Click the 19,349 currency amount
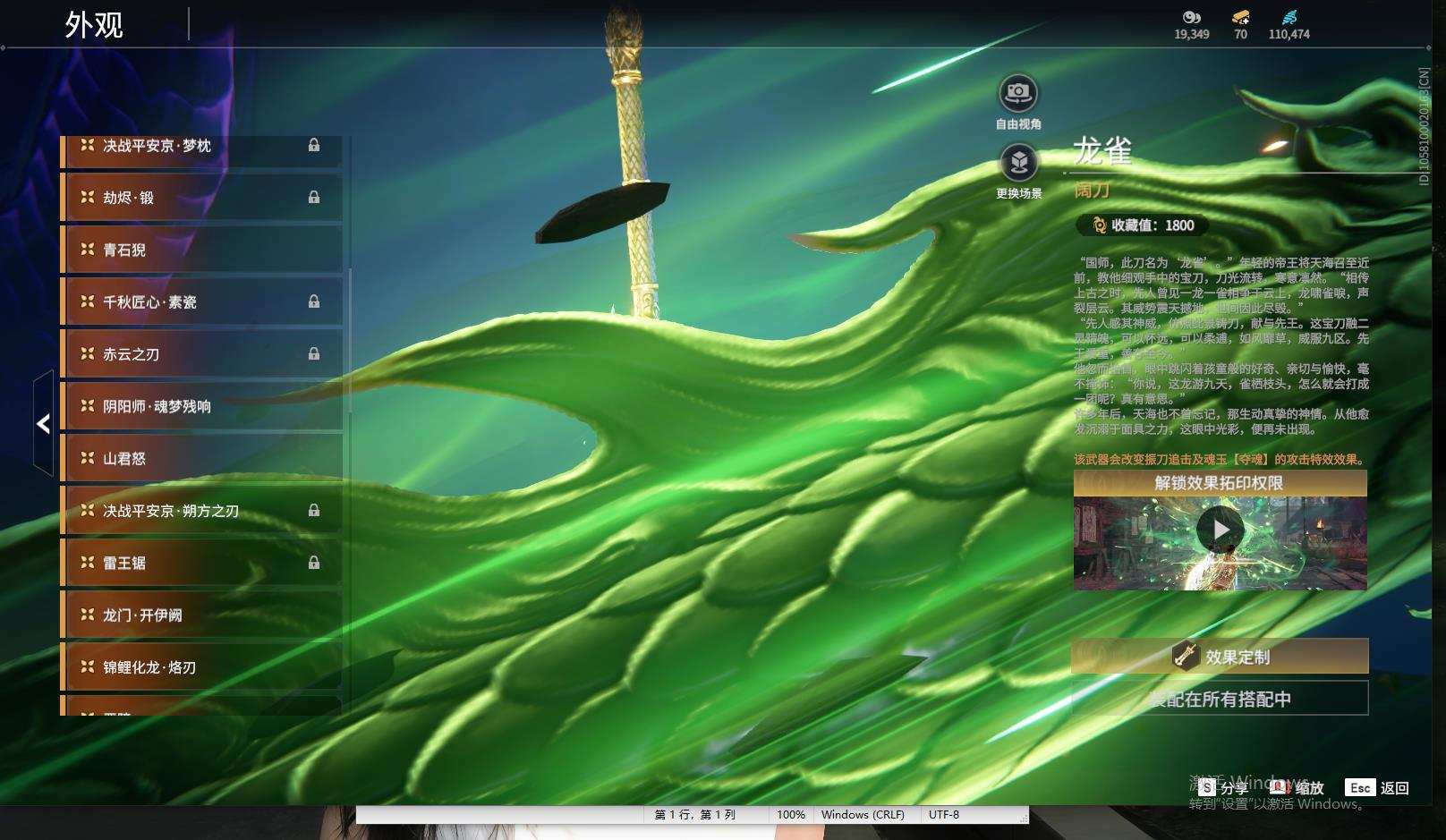 (x=1192, y=34)
